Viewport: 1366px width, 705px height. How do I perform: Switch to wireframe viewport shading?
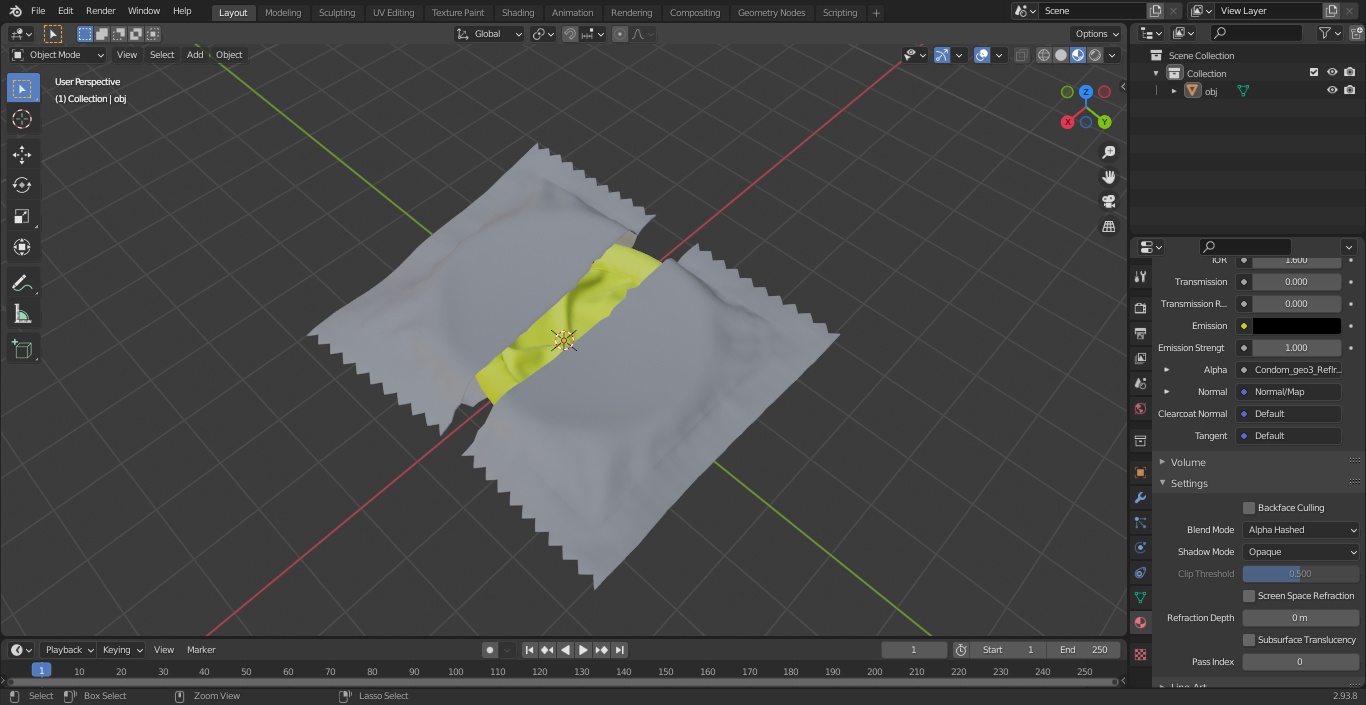click(1044, 56)
